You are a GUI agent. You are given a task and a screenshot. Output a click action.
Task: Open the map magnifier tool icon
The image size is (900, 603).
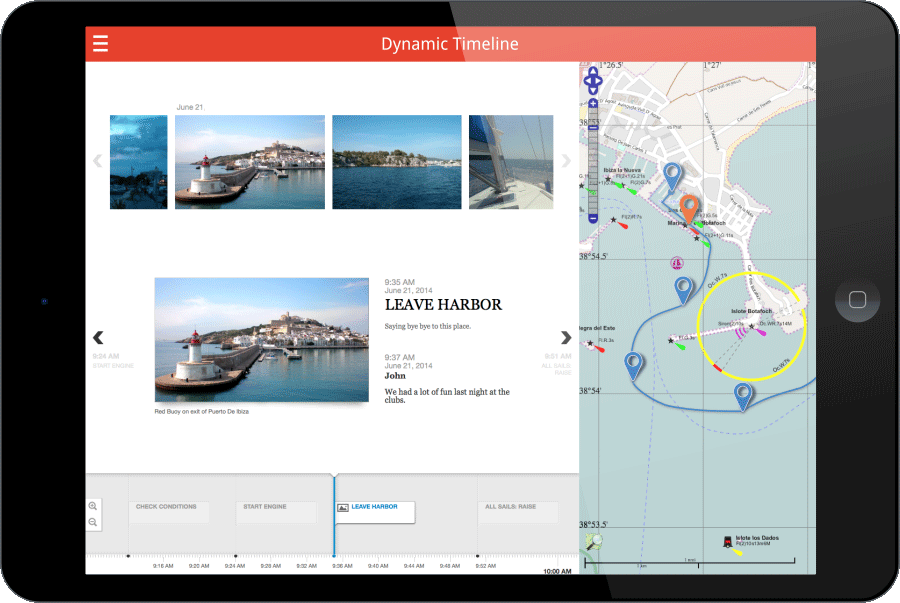pos(594,541)
